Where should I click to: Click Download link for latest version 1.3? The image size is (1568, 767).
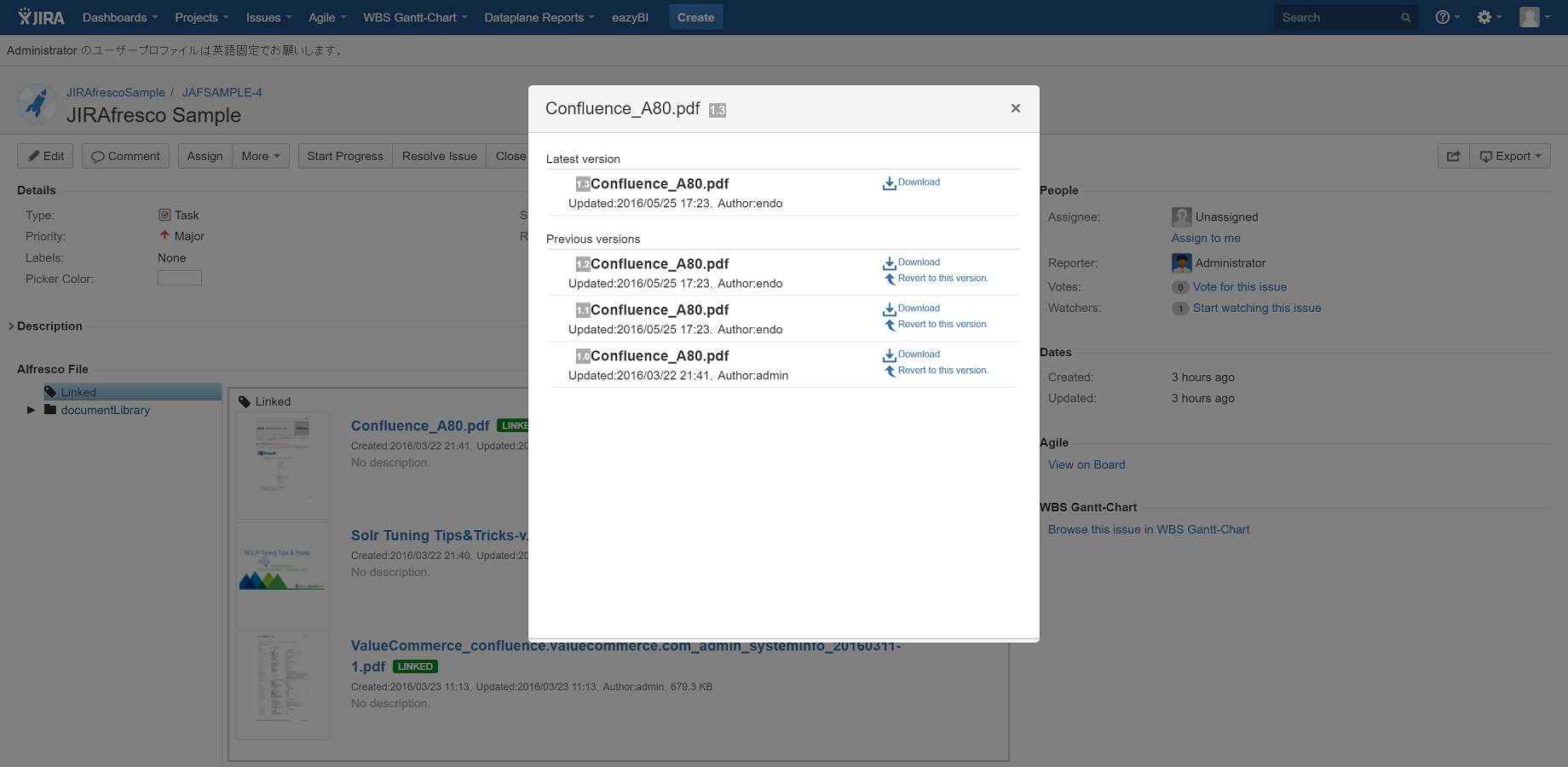[x=919, y=182]
